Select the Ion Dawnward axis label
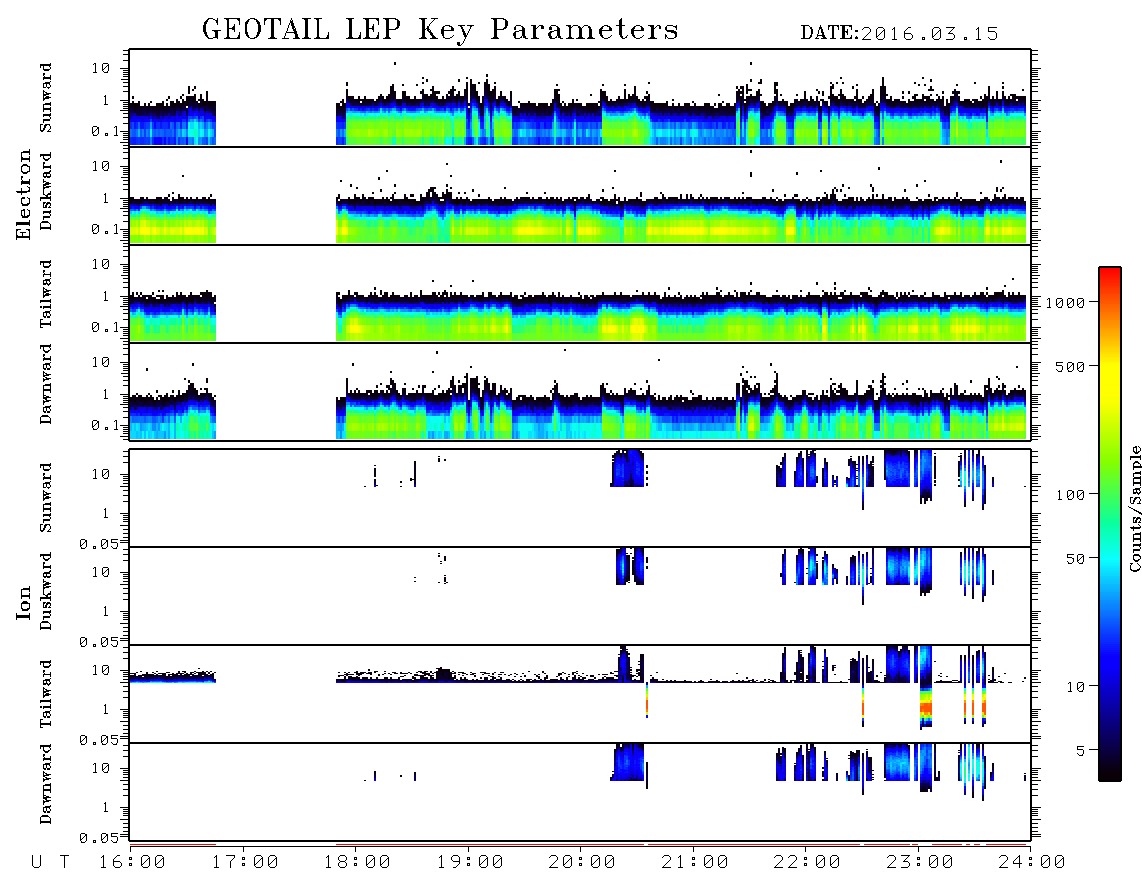The height and width of the screenshot is (880, 1142). point(45,784)
